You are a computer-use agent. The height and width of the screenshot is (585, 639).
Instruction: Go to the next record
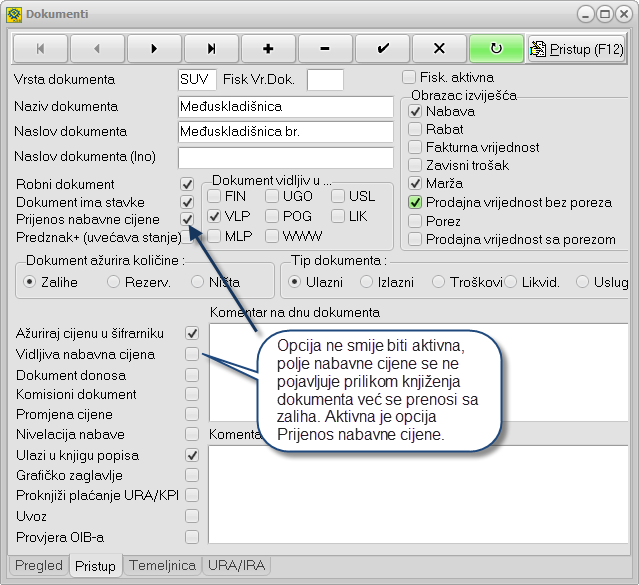(x=154, y=48)
